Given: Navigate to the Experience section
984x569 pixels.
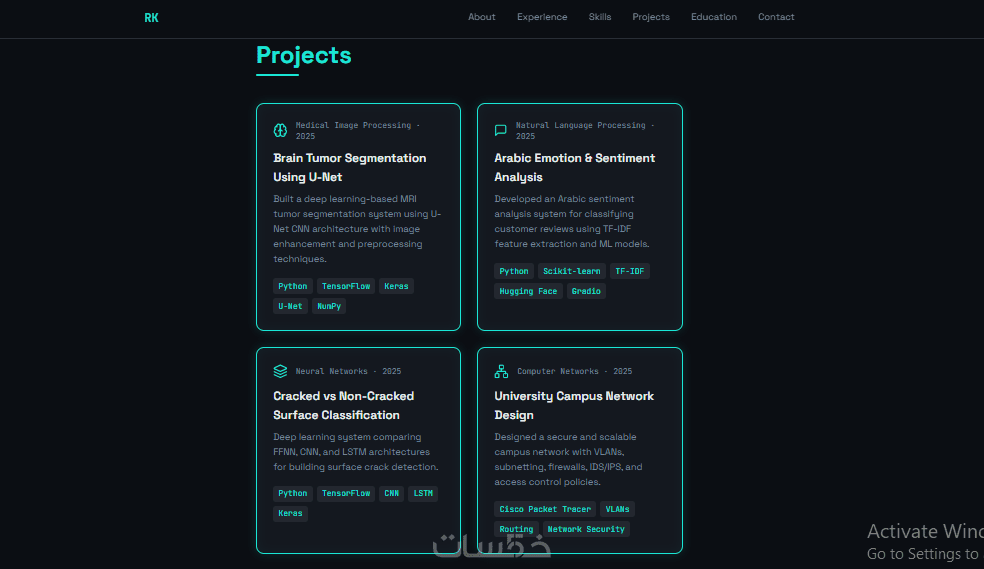Looking at the screenshot, I should (x=542, y=17).
